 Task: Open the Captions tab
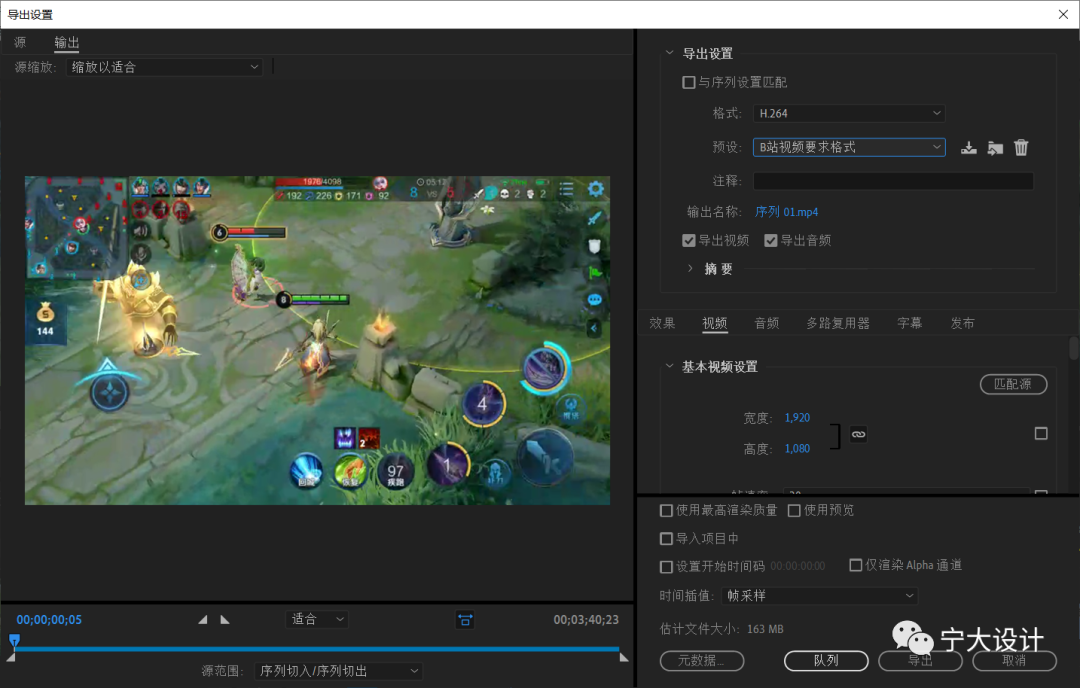pyautogui.click(x=909, y=323)
